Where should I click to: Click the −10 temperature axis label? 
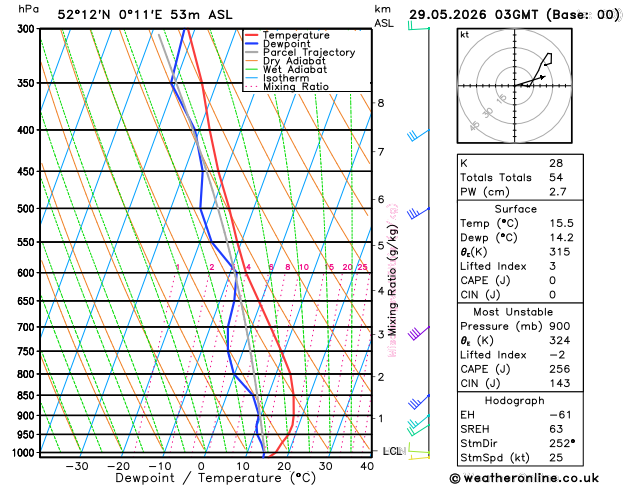tap(160, 466)
